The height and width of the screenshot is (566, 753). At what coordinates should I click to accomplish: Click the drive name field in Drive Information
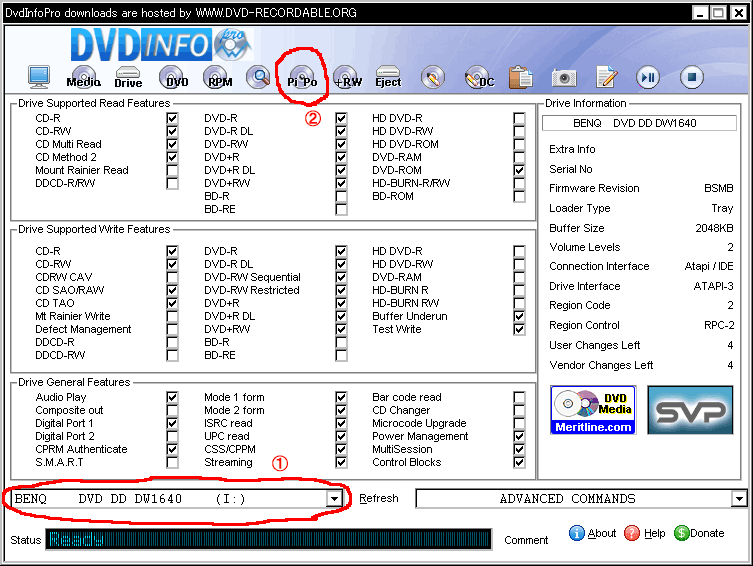pos(639,123)
